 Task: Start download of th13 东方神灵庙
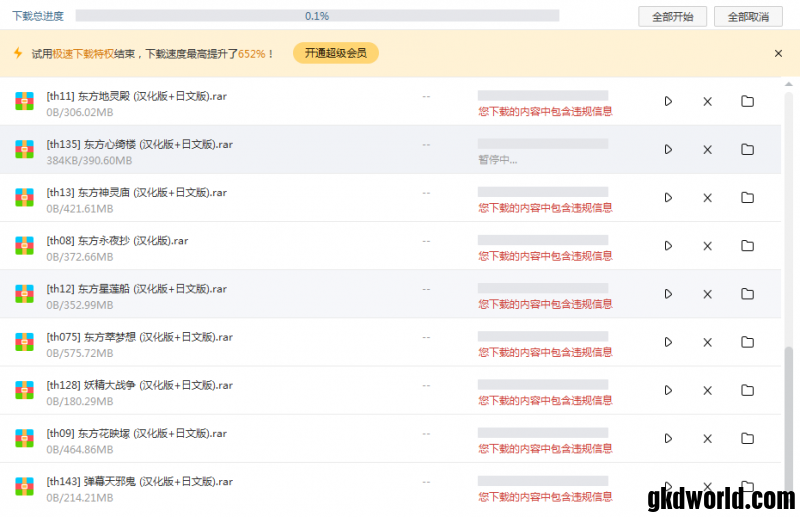pyautogui.click(x=668, y=198)
